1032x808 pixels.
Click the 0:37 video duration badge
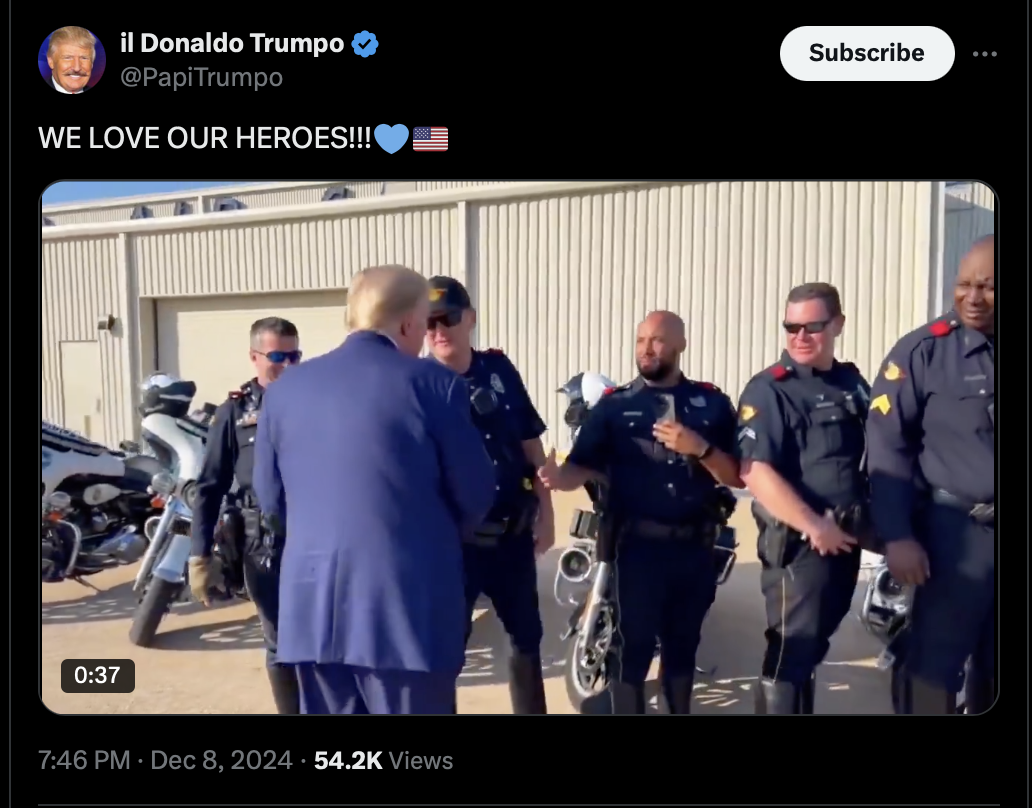(97, 675)
